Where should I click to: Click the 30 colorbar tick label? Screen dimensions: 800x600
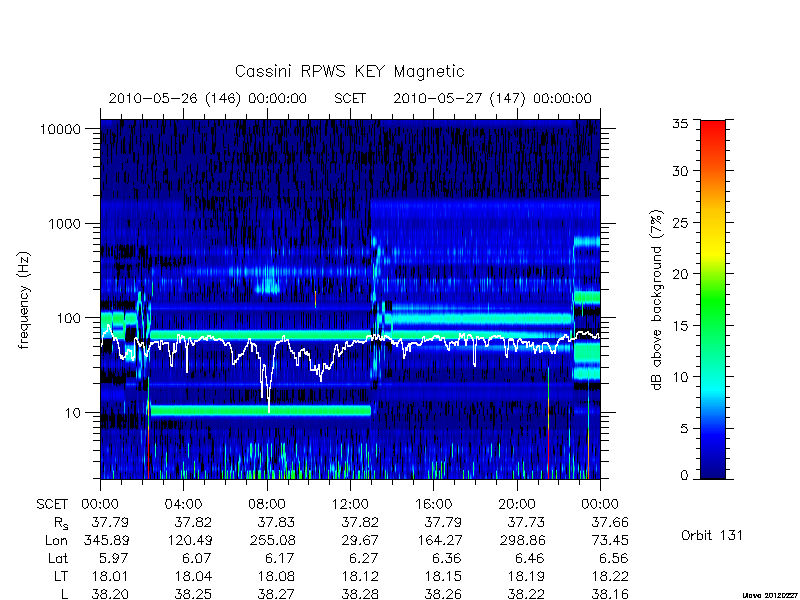click(x=680, y=171)
